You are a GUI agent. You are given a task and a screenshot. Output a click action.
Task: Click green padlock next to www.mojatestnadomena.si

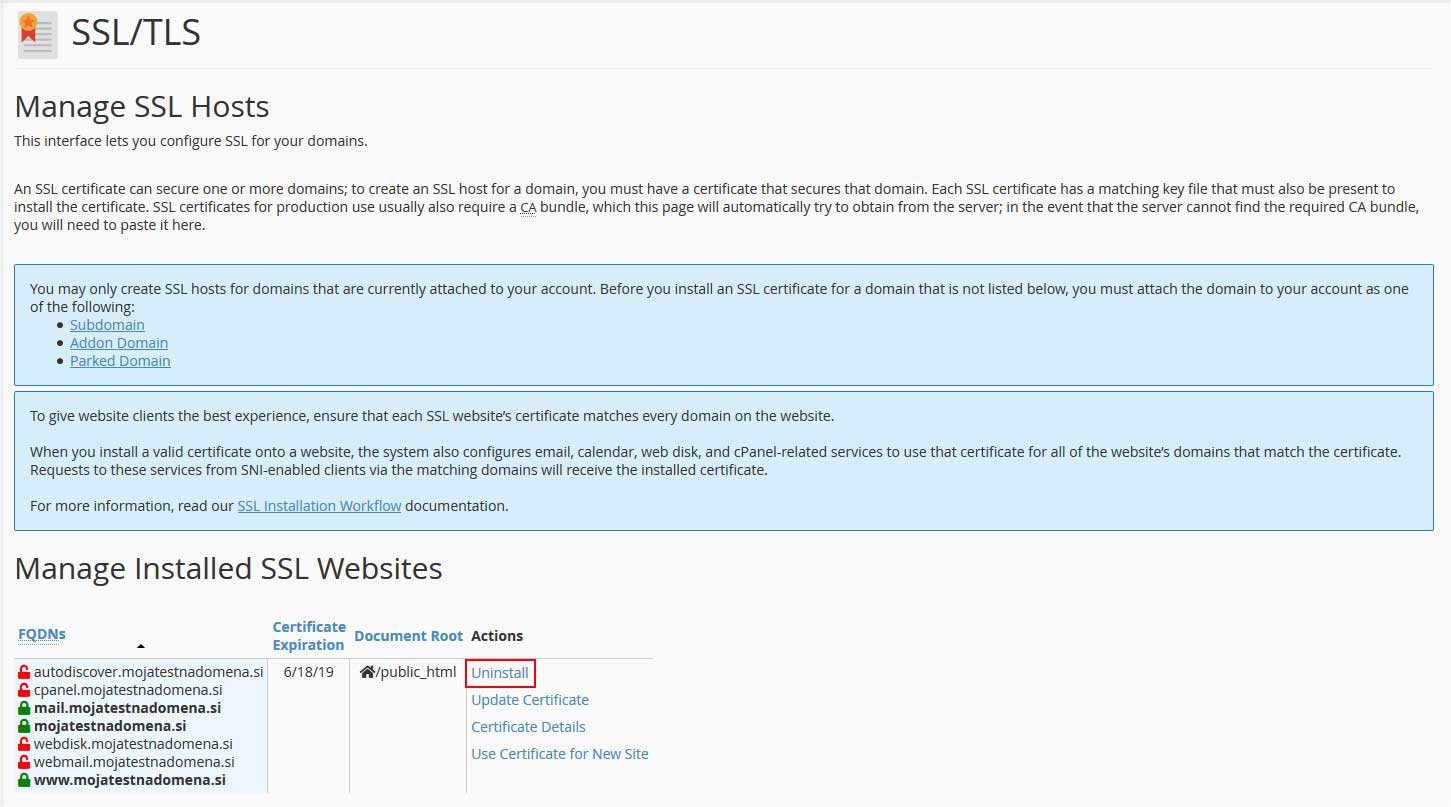(24, 780)
